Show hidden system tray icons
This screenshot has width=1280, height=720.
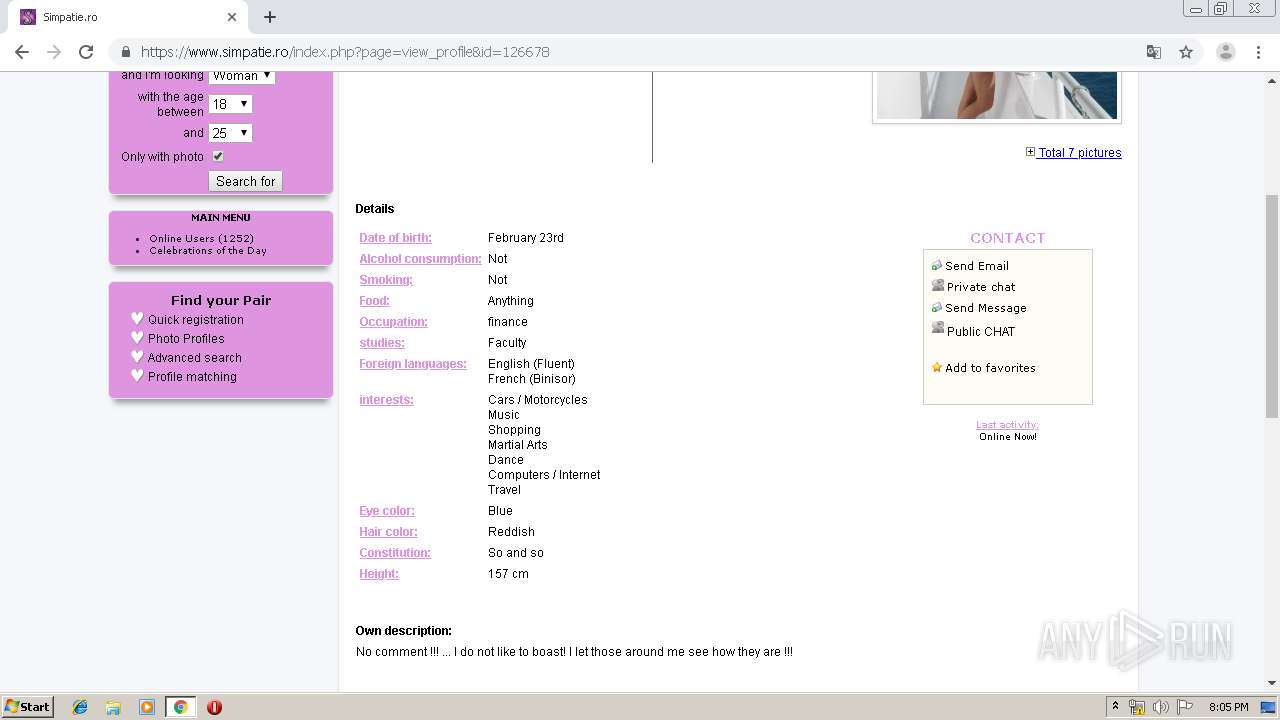click(1115, 707)
